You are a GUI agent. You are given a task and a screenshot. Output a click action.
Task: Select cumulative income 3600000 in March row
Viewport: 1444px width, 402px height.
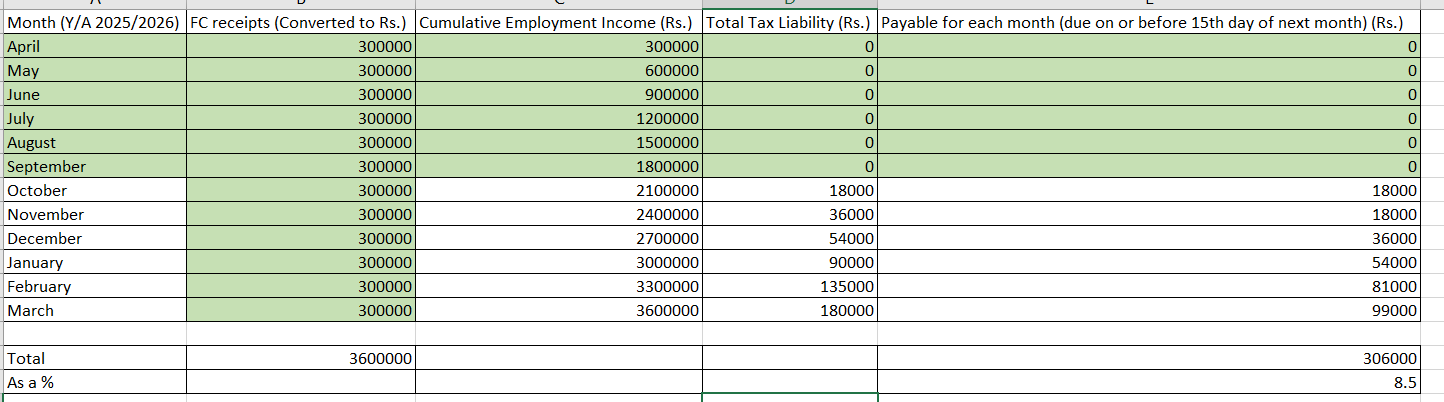pos(559,311)
